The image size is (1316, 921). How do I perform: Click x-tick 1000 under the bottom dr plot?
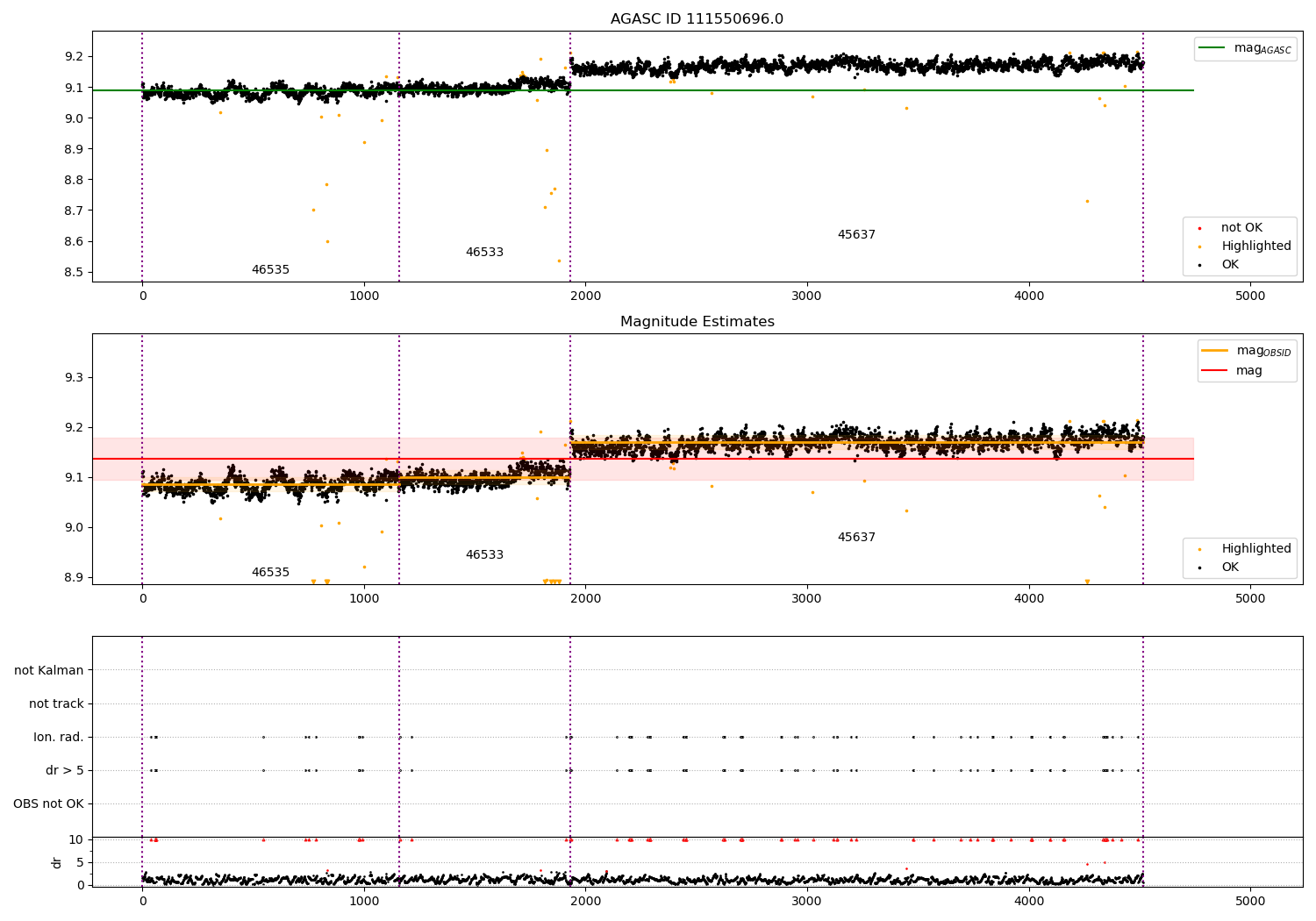pos(364,900)
